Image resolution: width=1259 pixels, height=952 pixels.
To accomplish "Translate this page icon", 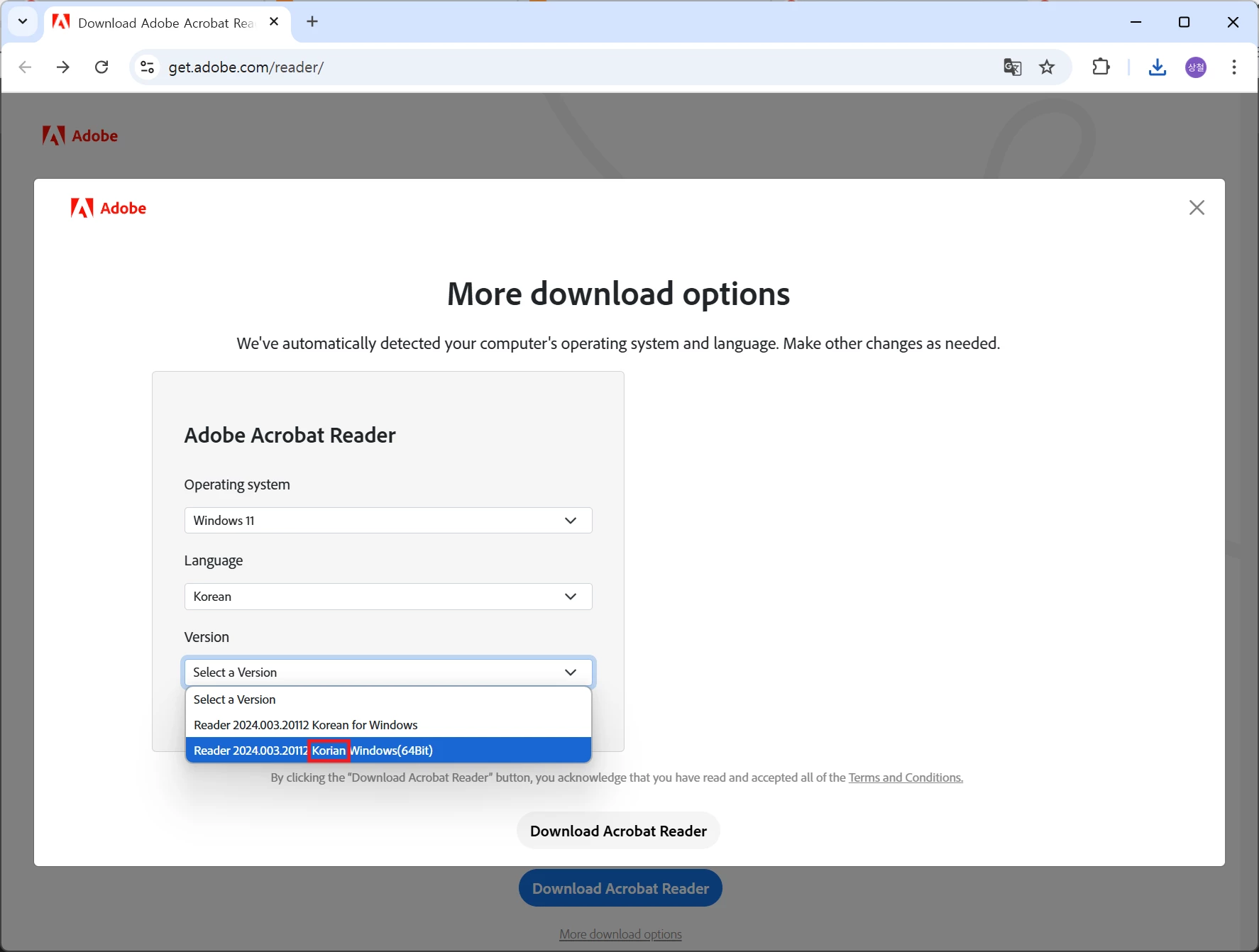I will click(x=1013, y=67).
